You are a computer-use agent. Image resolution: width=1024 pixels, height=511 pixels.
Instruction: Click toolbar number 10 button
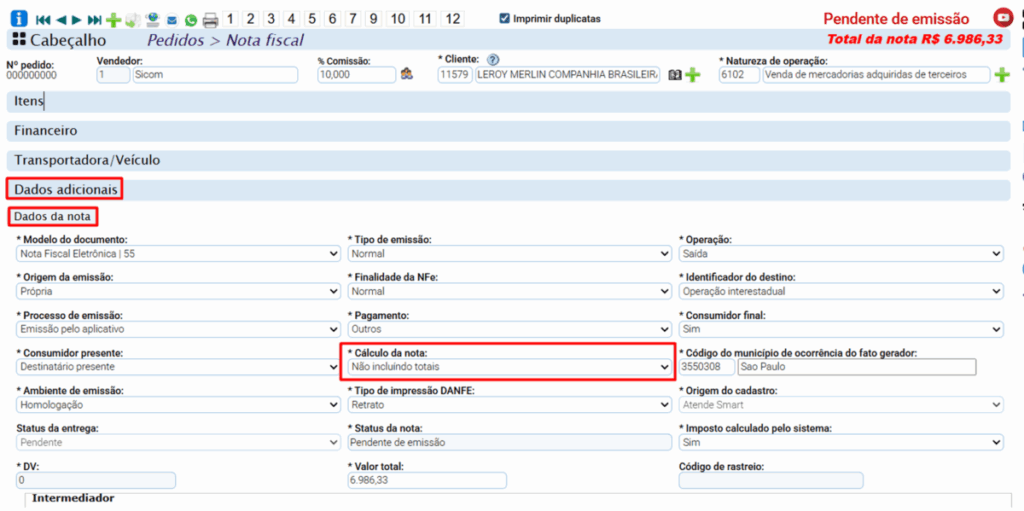point(398,19)
